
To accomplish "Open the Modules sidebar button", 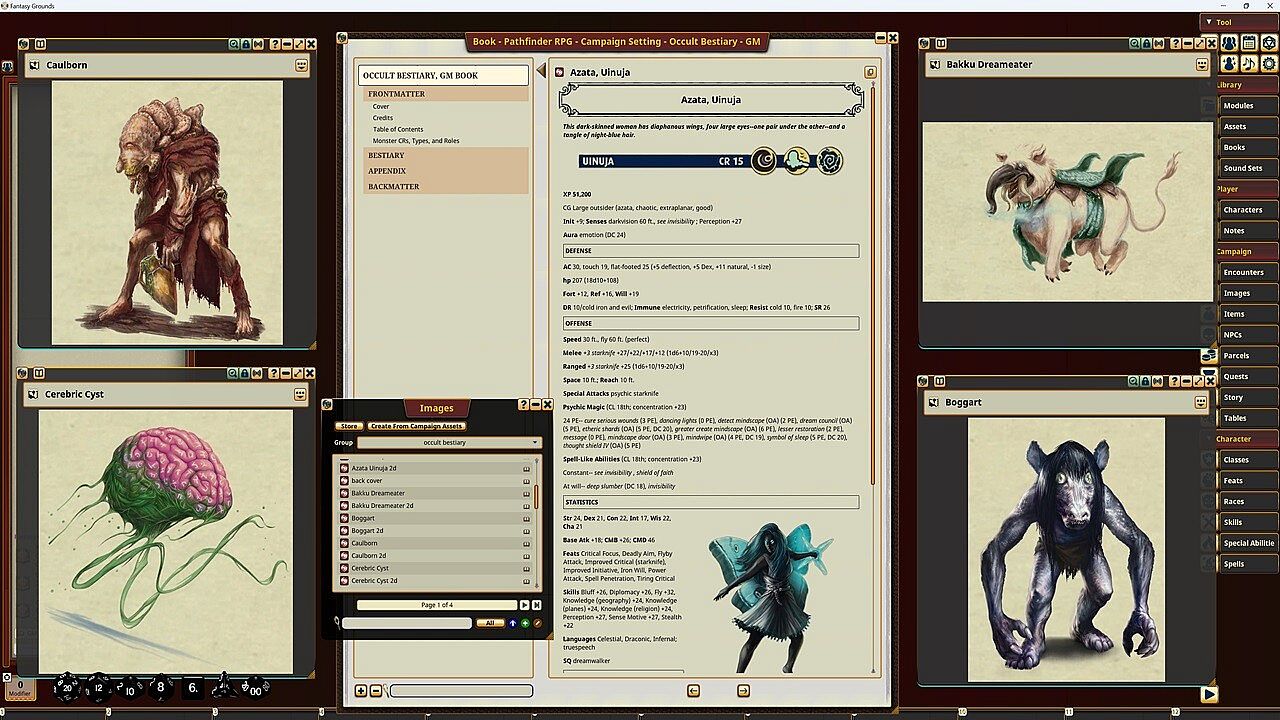I will [1248, 105].
